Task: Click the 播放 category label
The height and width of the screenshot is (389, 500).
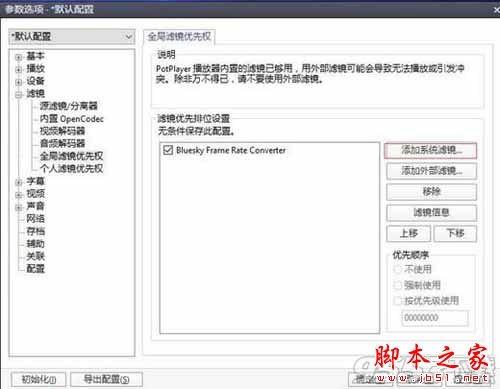Action: click(x=35, y=68)
